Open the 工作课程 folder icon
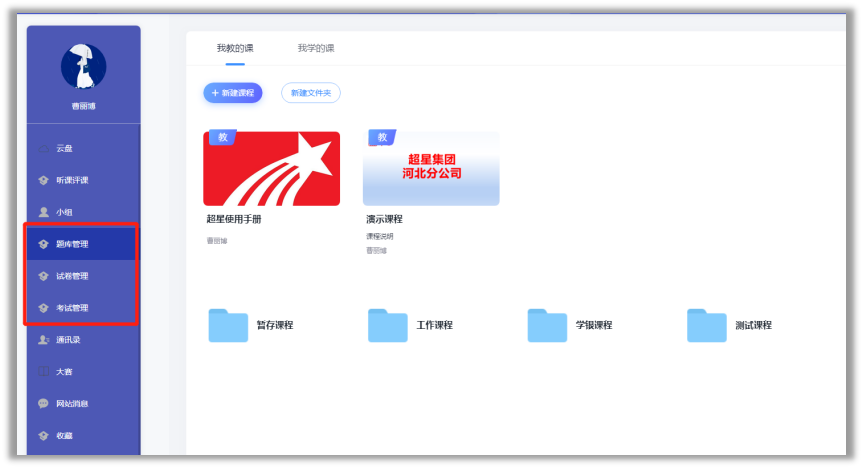The height and width of the screenshot is (468, 863). click(x=387, y=325)
